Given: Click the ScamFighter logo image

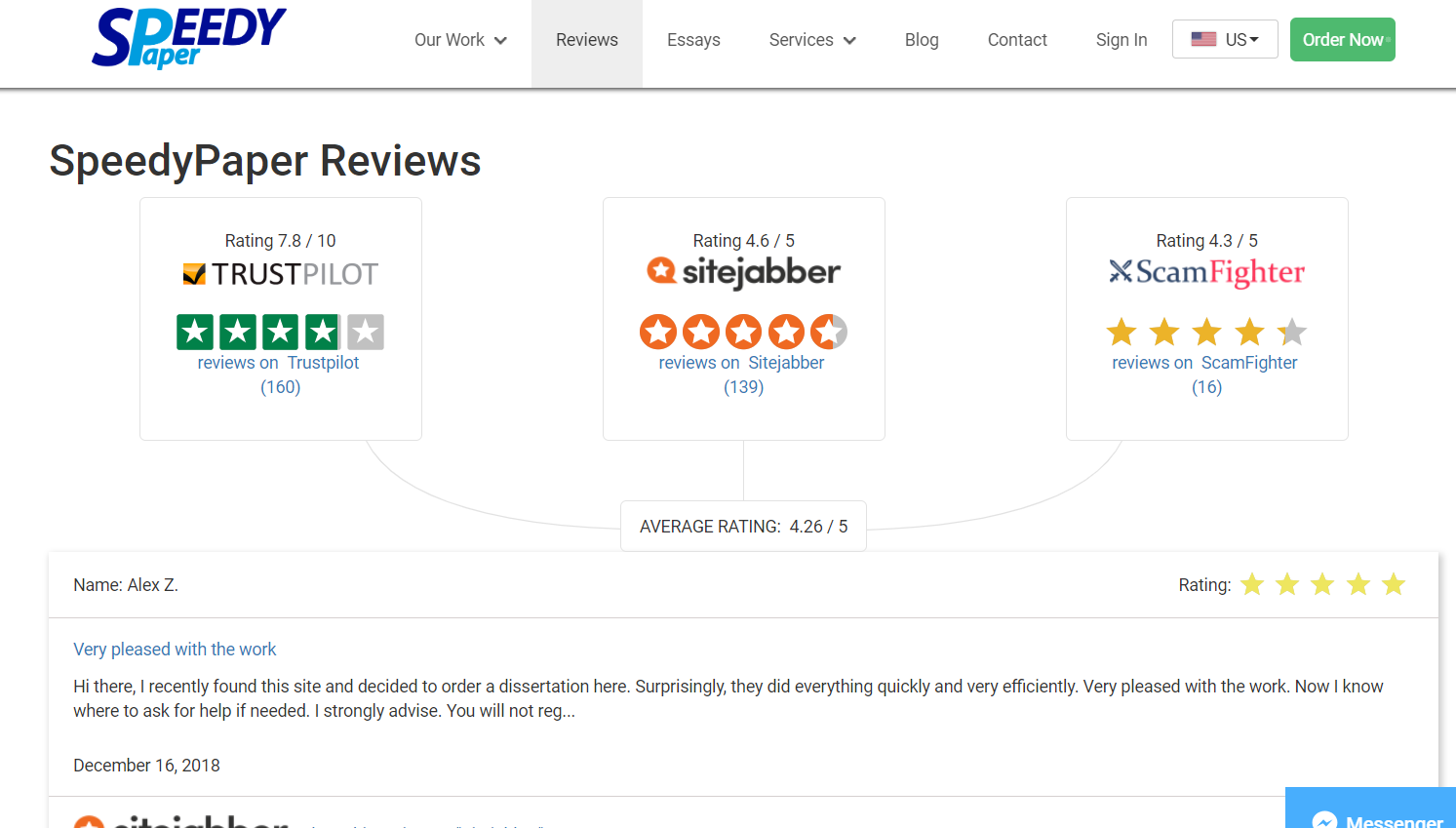Looking at the screenshot, I should click(x=1206, y=273).
